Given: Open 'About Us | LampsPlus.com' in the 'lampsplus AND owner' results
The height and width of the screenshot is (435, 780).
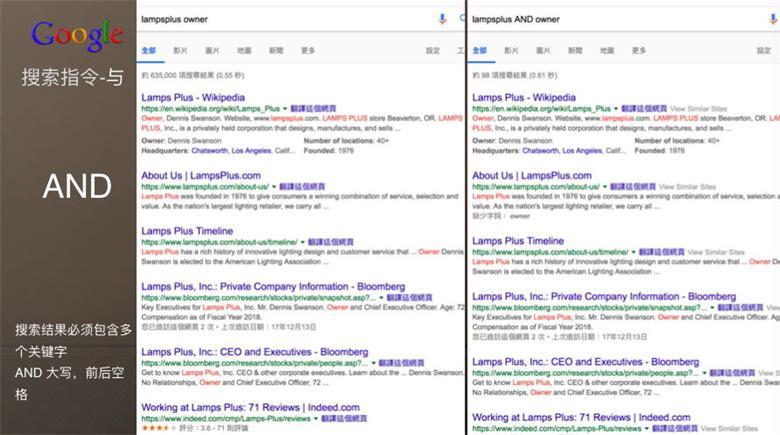Looking at the screenshot, I should [x=532, y=176].
